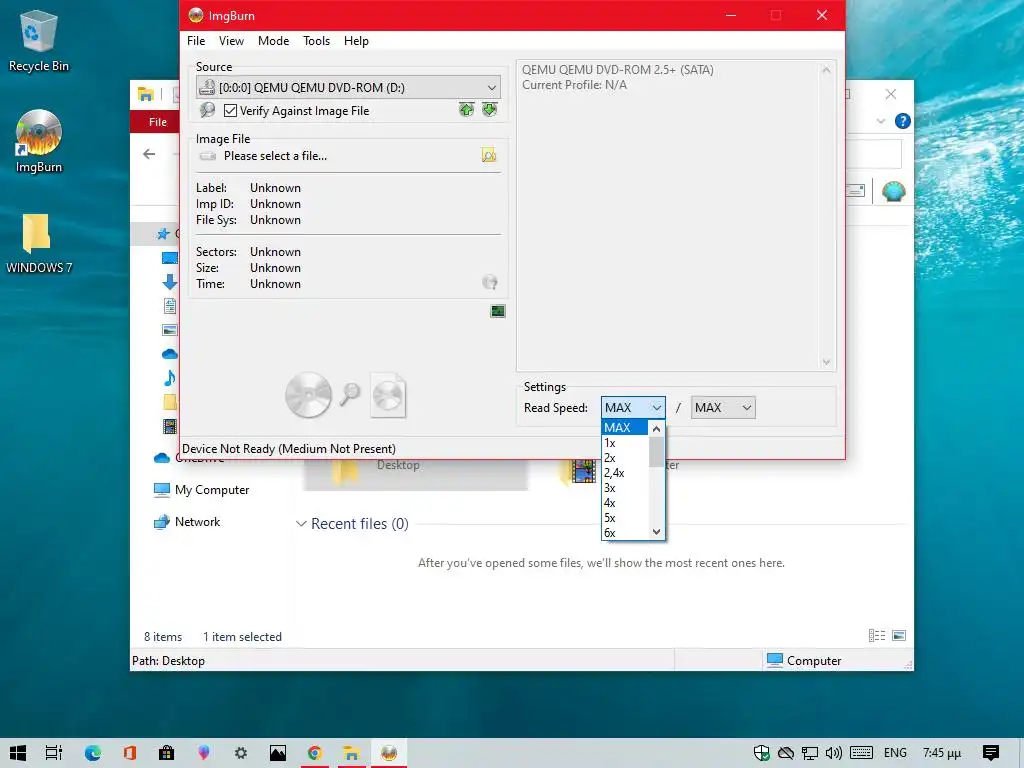The height and width of the screenshot is (768, 1024).
Task: Open Settings gear on taskbar
Action: point(241,753)
